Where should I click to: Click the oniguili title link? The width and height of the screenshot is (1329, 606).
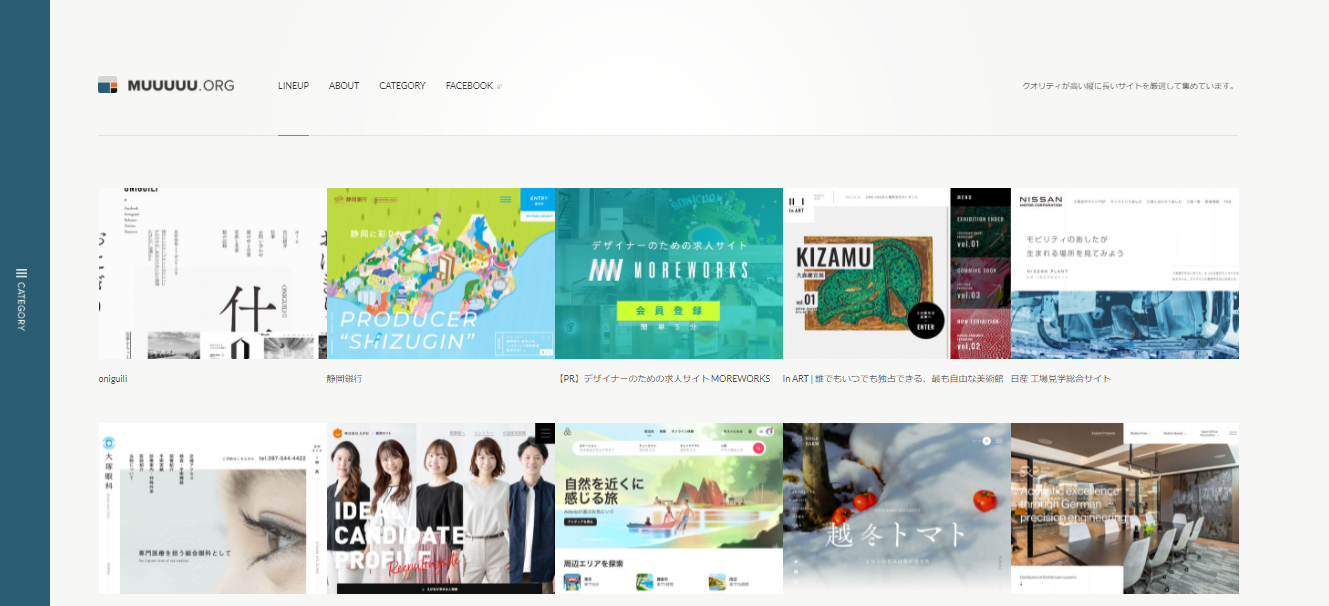[x=113, y=379]
